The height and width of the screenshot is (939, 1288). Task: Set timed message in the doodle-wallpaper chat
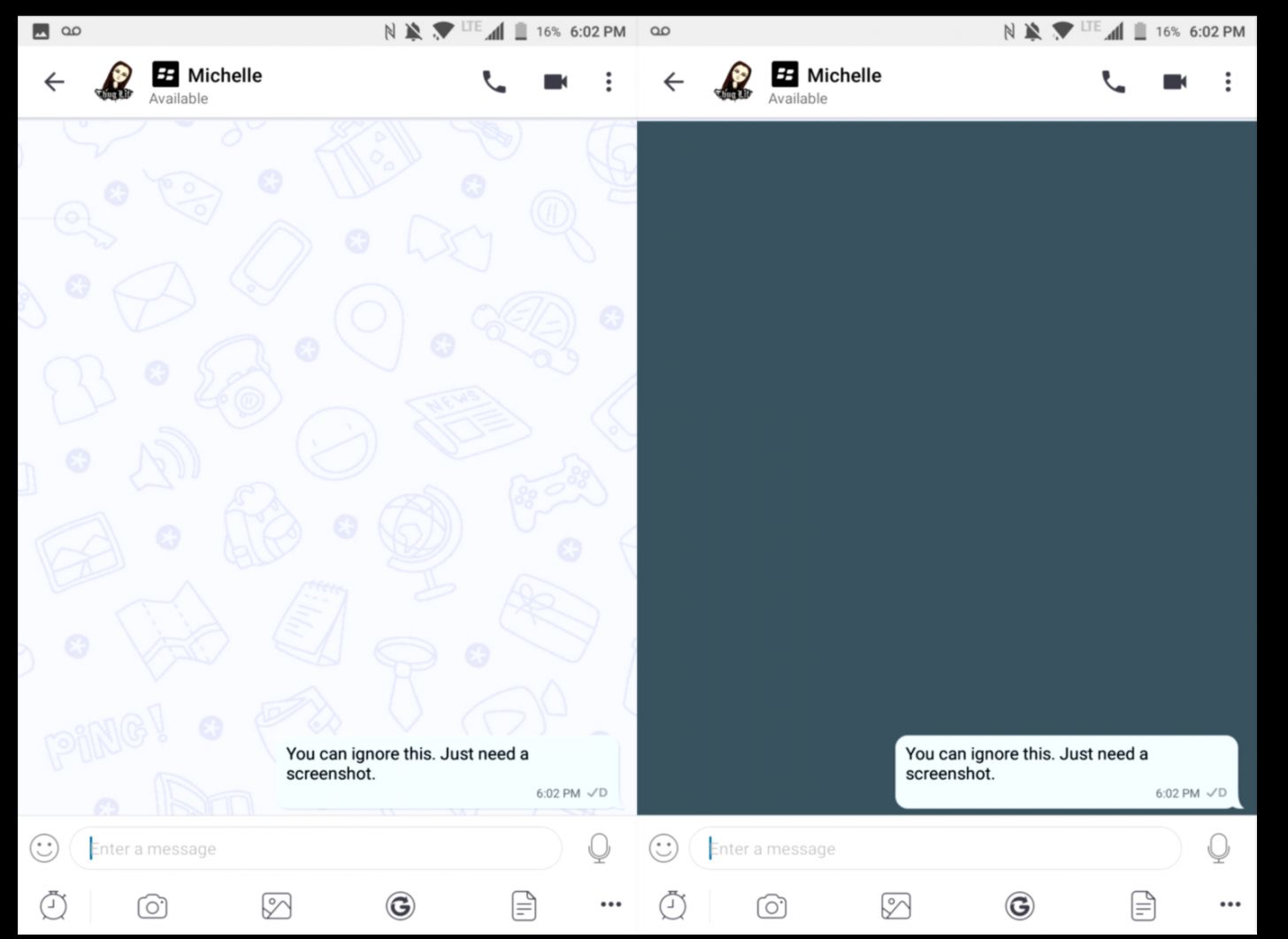coord(53,905)
